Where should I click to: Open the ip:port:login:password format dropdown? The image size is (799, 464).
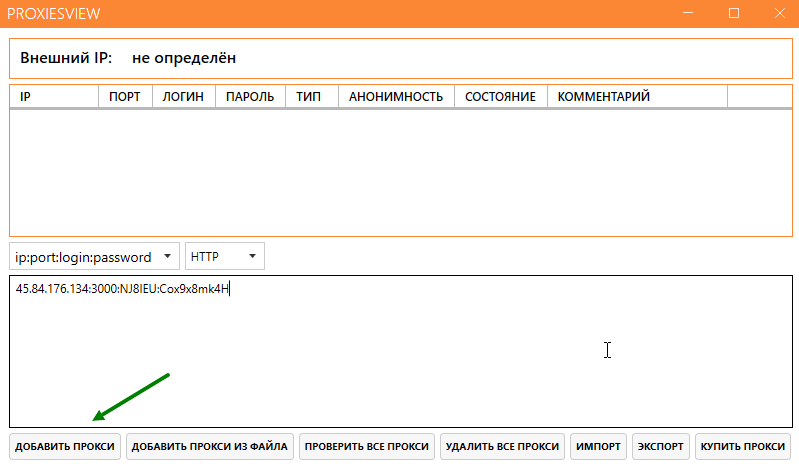pos(94,256)
